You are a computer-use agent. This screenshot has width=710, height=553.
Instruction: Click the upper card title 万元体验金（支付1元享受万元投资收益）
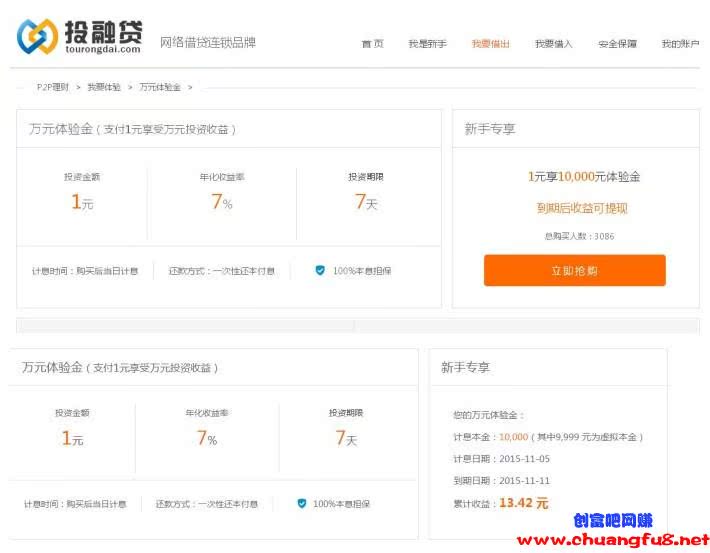coord(132,129)
